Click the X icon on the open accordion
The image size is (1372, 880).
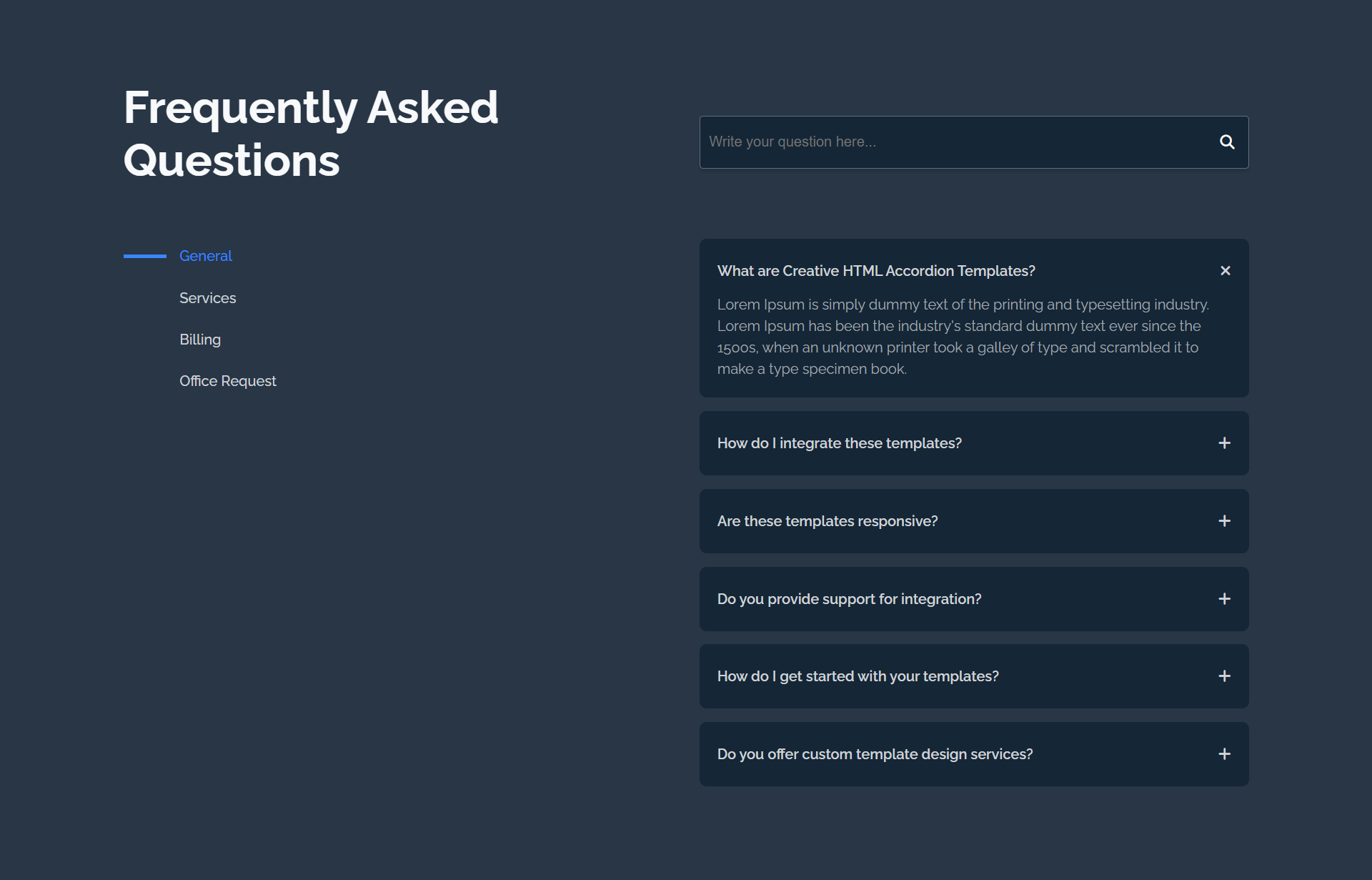(x=1225, y=271)
